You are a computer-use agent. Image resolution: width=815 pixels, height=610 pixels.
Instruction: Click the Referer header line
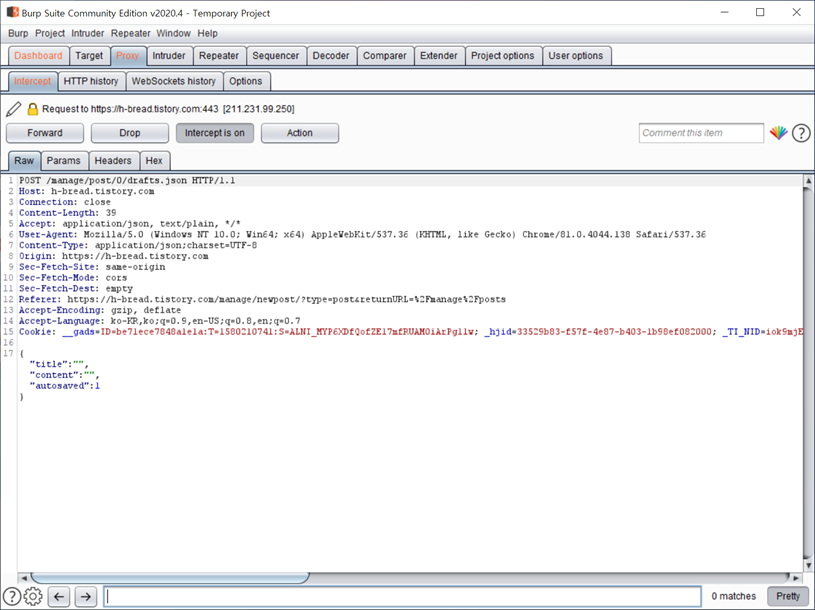(262, 299)
